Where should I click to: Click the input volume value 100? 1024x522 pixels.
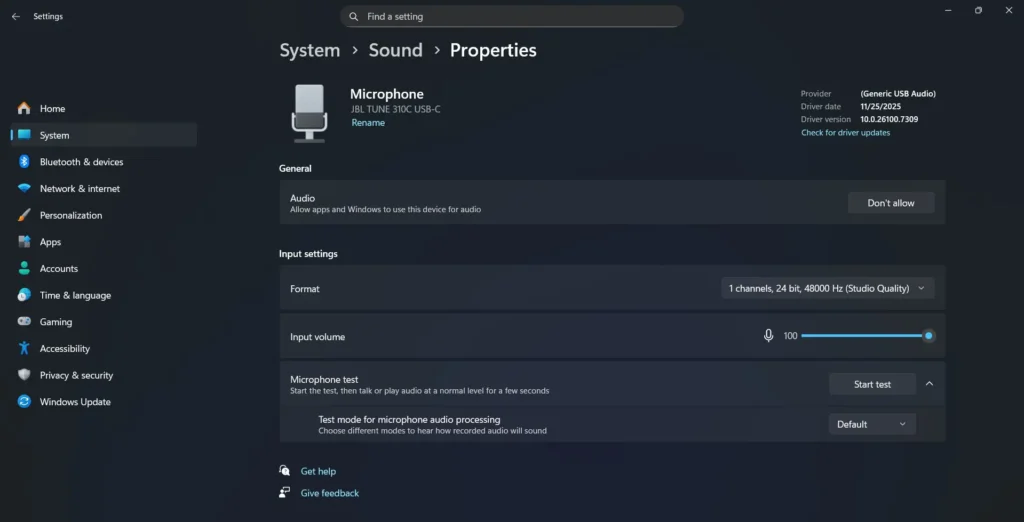[790, 336]
